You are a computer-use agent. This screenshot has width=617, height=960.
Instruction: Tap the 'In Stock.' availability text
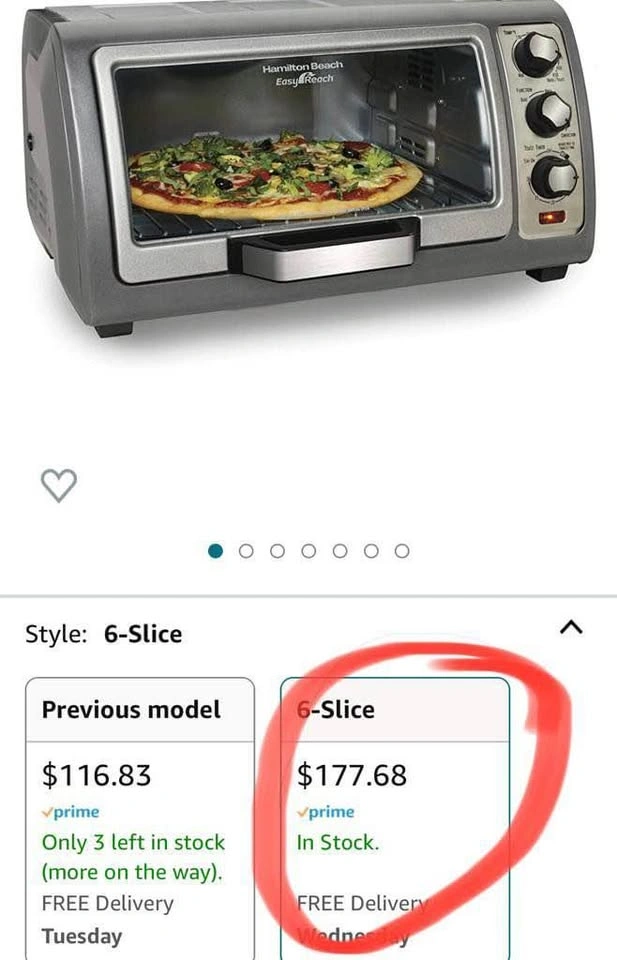(x=338, y=842)
